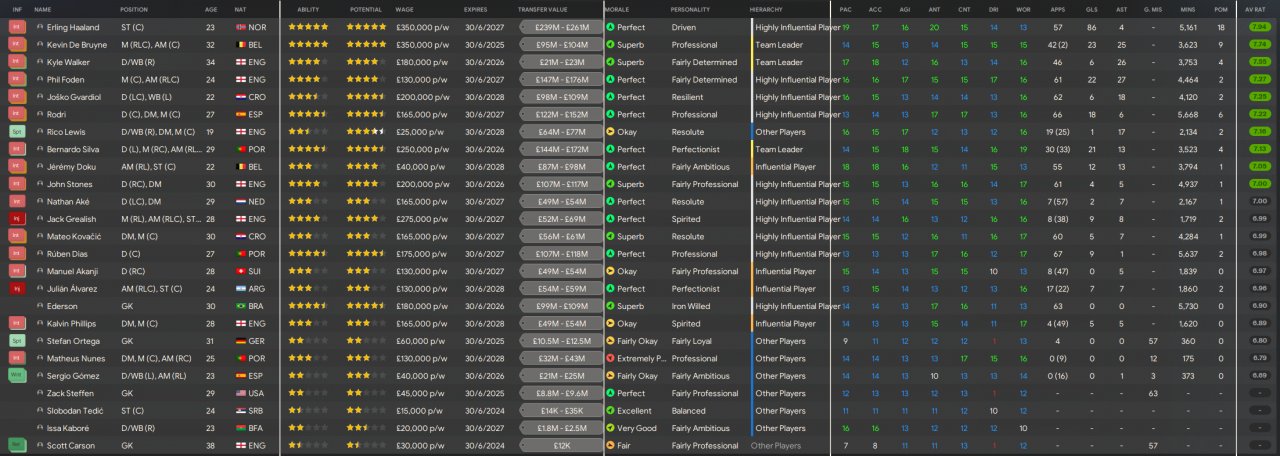Image resolution: width=1280 pixels, height=456 pixels.
Task: Click the Iron Willed personality on Ederson's row
Action: [x=691, y=306]
